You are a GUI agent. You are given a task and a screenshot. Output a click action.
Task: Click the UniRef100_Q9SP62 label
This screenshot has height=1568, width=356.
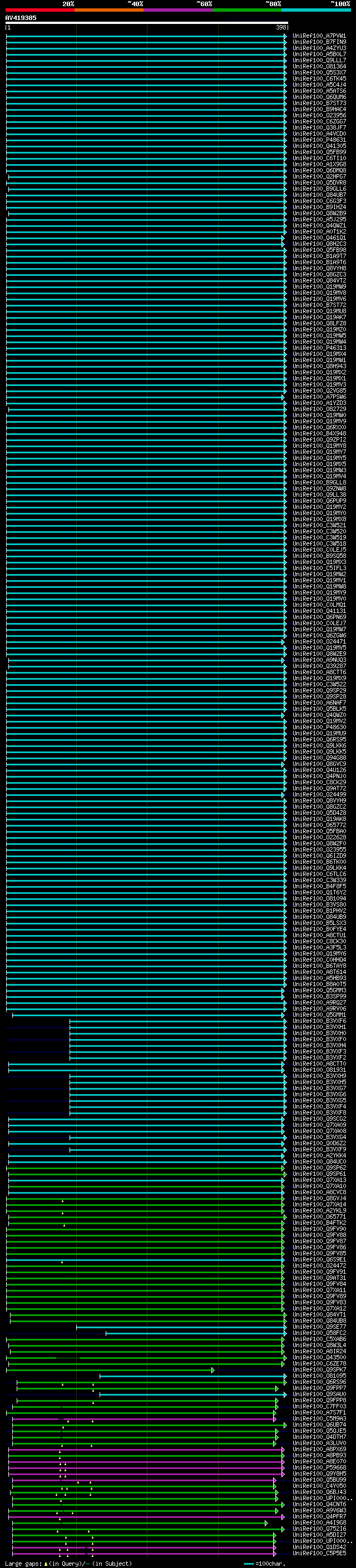click(319, 1168)
